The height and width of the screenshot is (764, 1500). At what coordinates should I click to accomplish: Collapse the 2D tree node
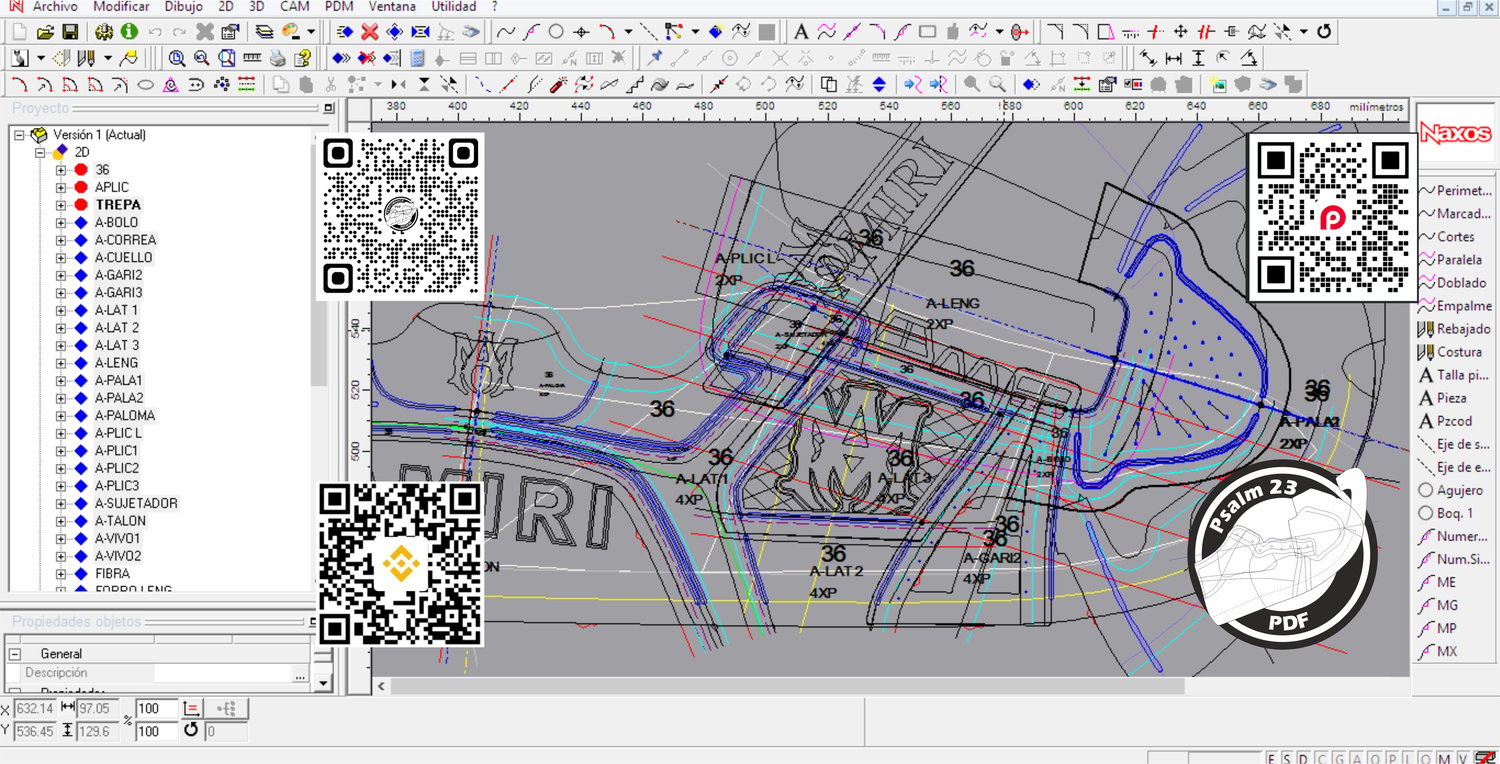point(40,152)
